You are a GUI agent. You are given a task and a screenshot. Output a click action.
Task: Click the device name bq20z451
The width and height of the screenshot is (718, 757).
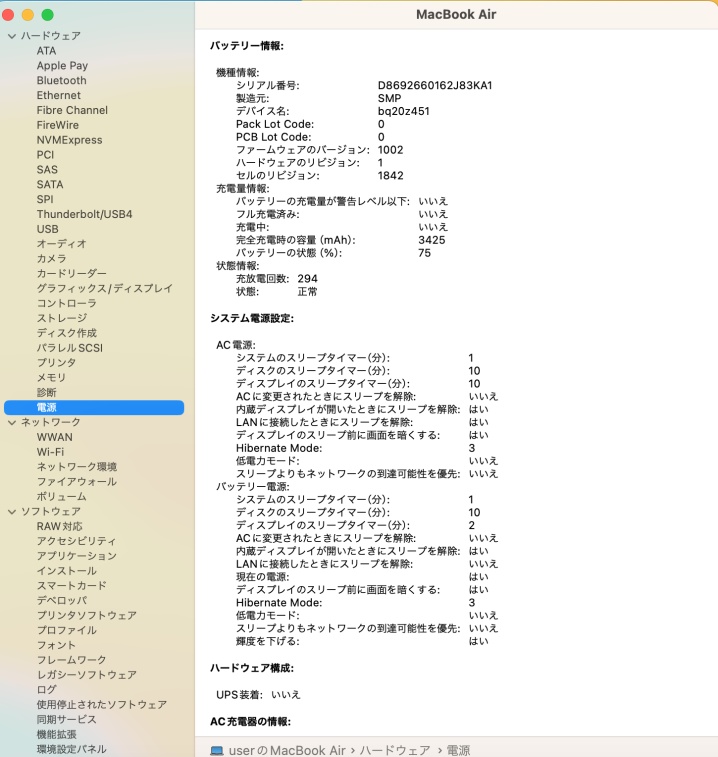point(403,111)
